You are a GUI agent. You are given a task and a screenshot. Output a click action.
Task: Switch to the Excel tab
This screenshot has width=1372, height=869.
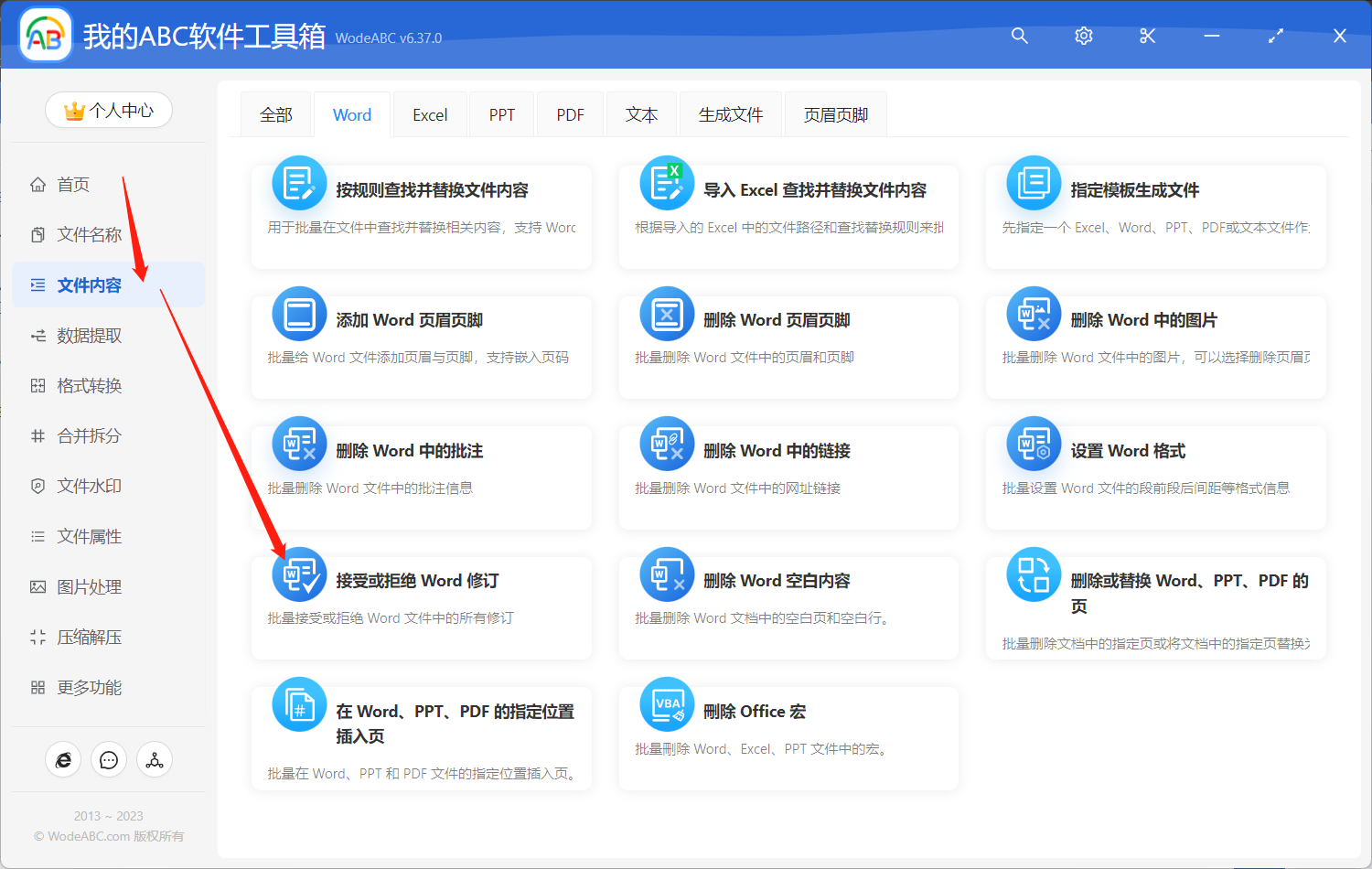point(429,113)
